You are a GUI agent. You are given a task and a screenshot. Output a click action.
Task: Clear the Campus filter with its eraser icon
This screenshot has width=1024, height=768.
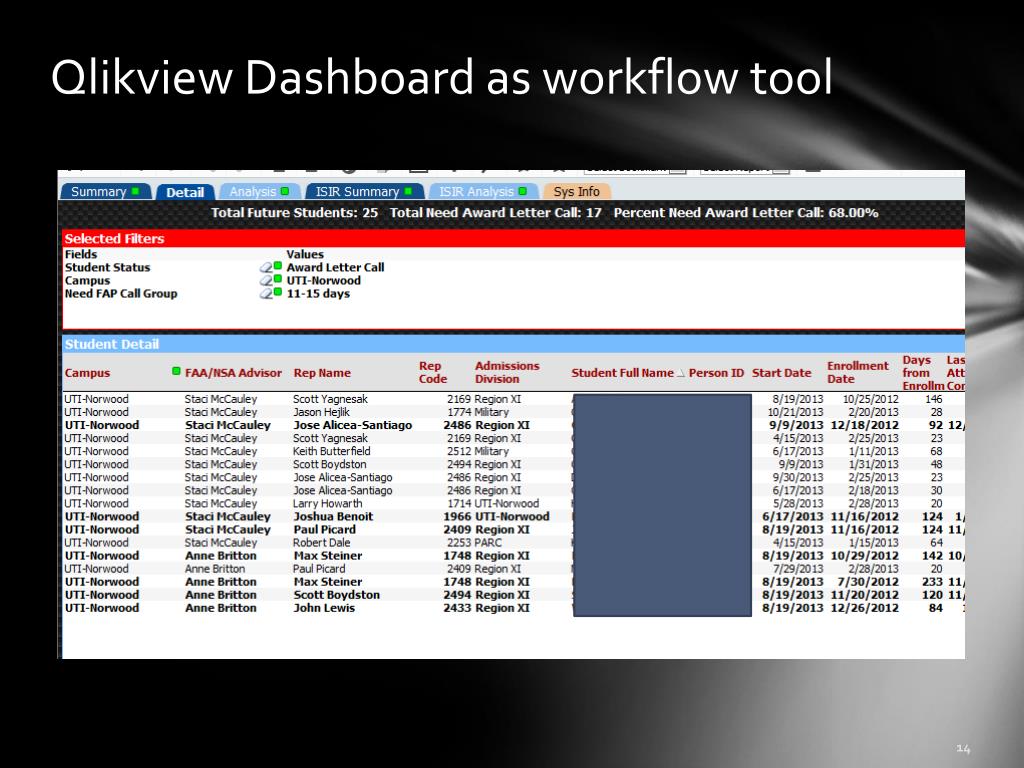pos(266,281)
